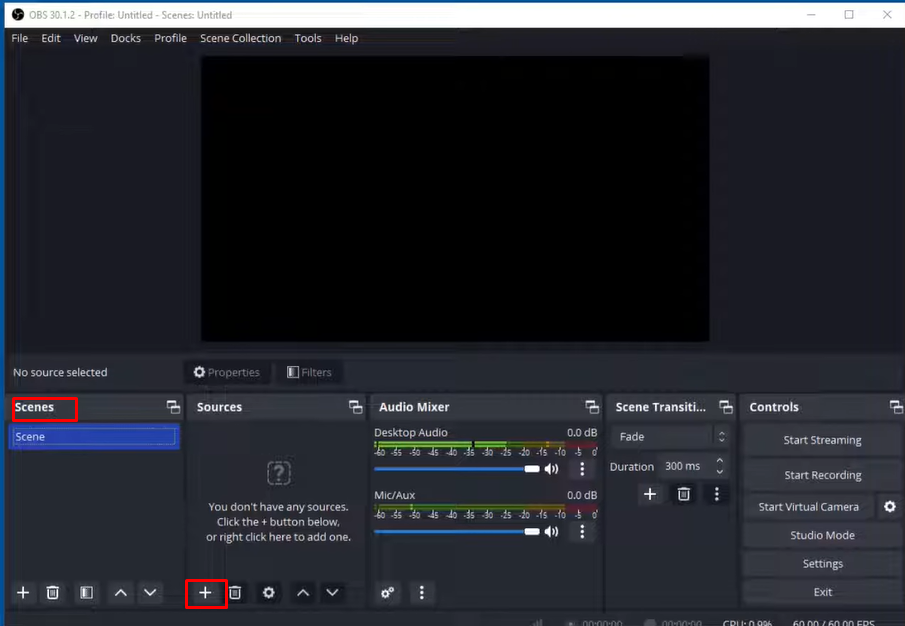Mute Mic/Aux via its speaker icon
905x626 pixels.
coord(551,531)
